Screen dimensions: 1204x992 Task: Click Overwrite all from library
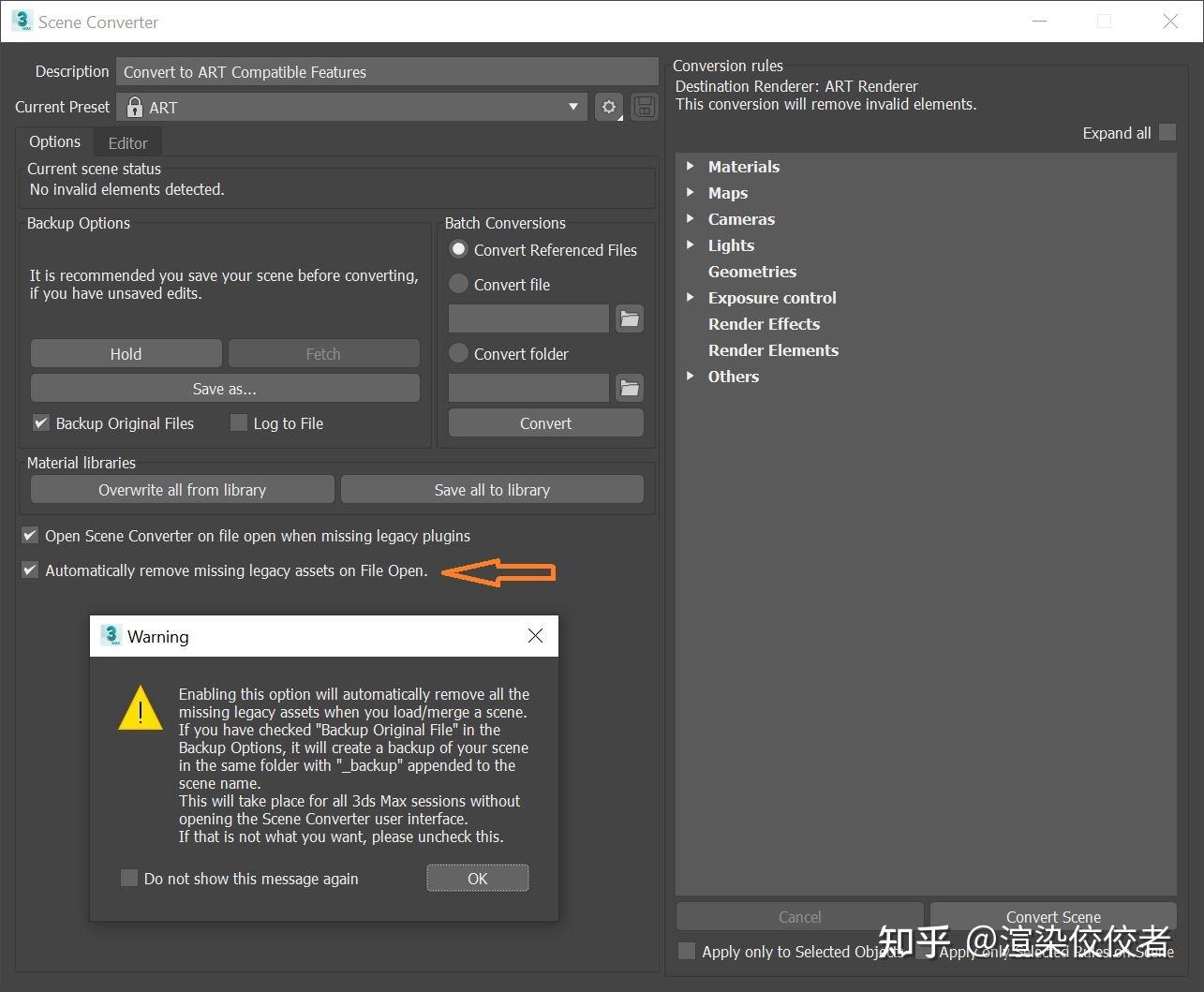(182, 489)
